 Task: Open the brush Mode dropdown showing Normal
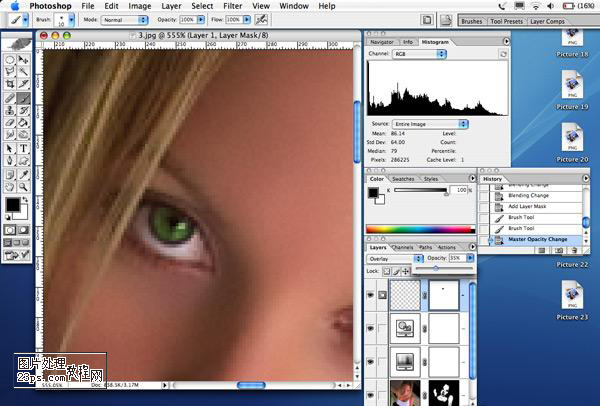124,20
